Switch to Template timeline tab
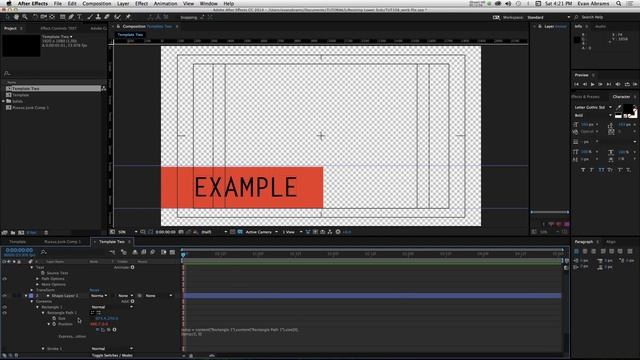This screenshot has width=640, height=360. [x=18, y=242]
